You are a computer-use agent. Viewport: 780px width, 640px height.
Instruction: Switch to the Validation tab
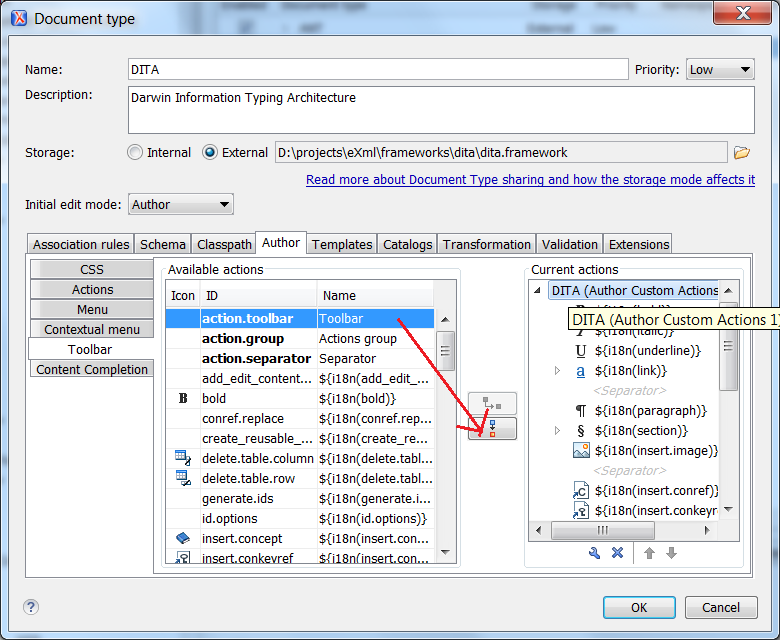click(x=569, y=244)
